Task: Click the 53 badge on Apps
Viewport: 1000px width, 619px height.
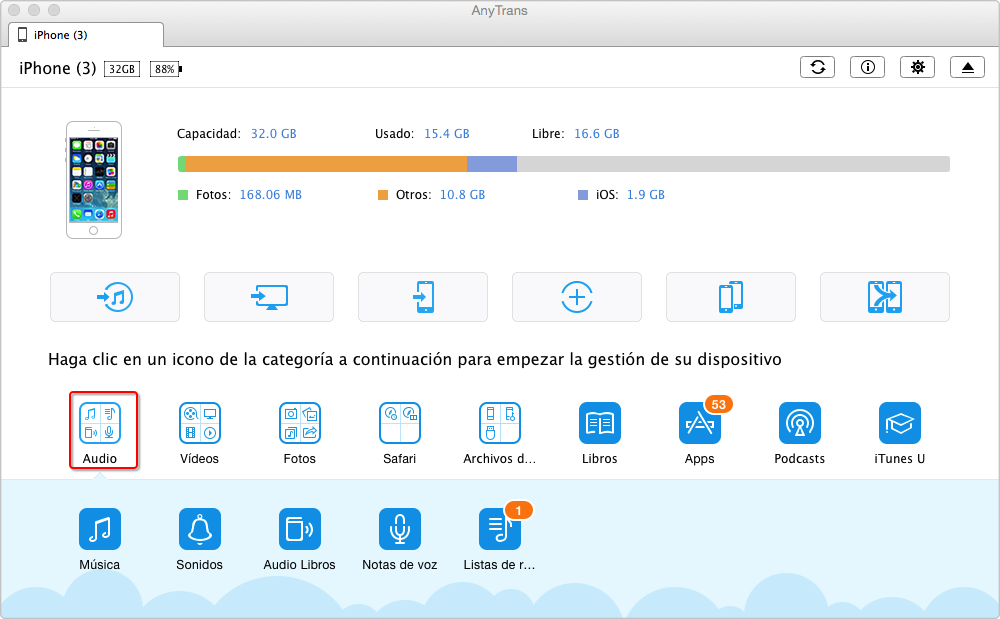Action: click(x=719, y=405)
